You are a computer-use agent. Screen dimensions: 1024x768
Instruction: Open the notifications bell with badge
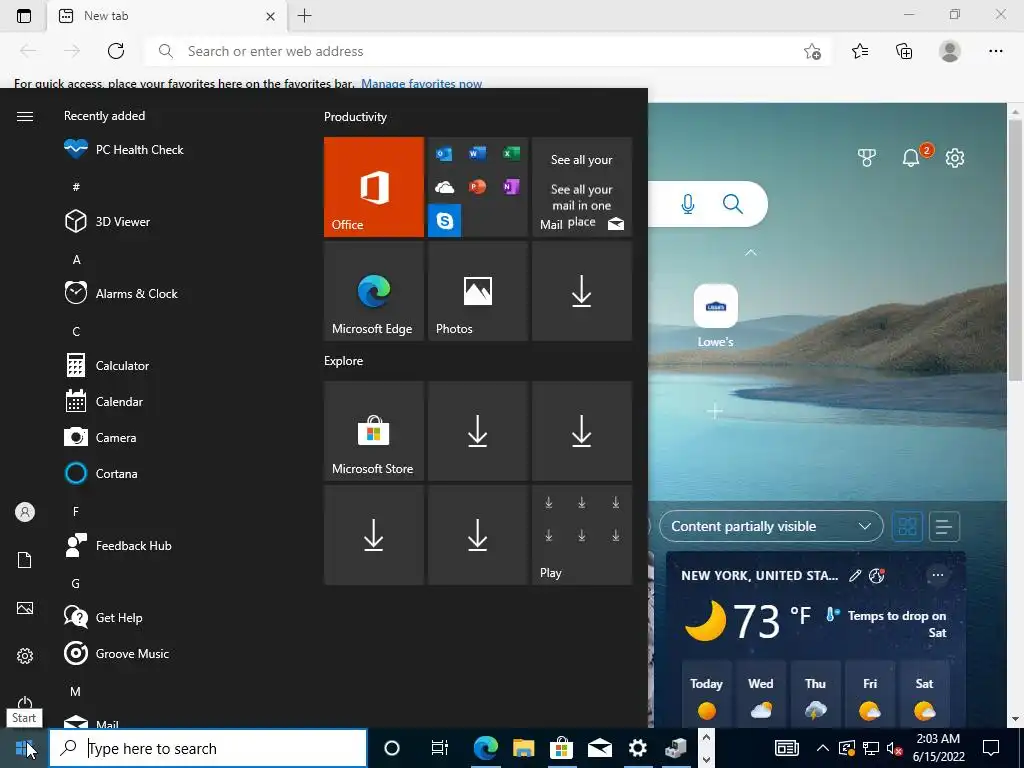click(912, 157)
